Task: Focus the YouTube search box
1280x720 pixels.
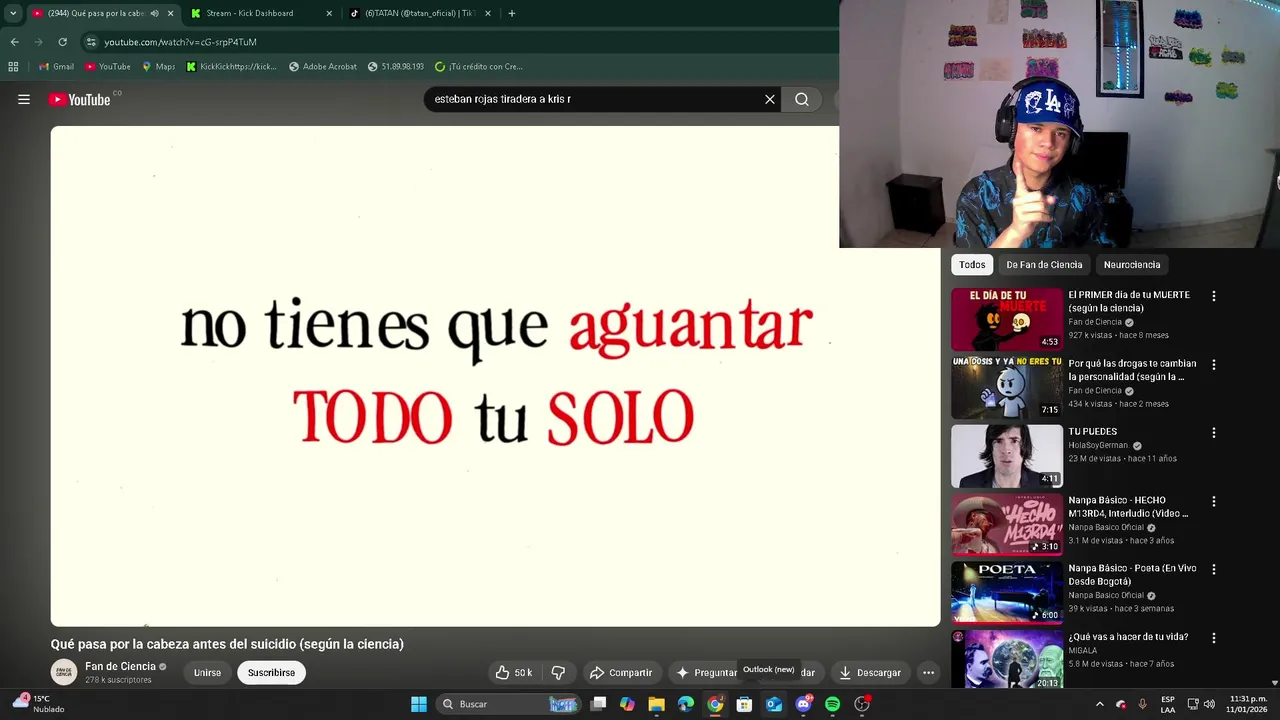Action: point(595,99)
